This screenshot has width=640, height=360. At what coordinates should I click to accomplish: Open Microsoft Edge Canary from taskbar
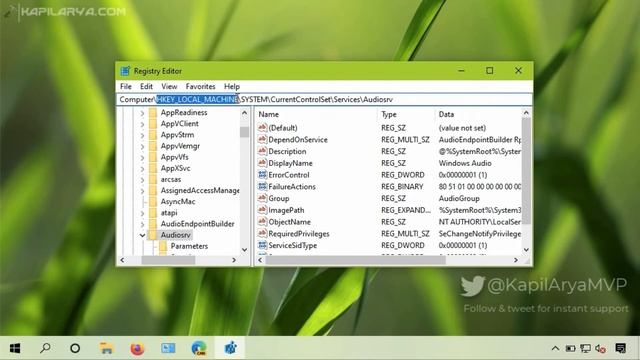(199, 348)
